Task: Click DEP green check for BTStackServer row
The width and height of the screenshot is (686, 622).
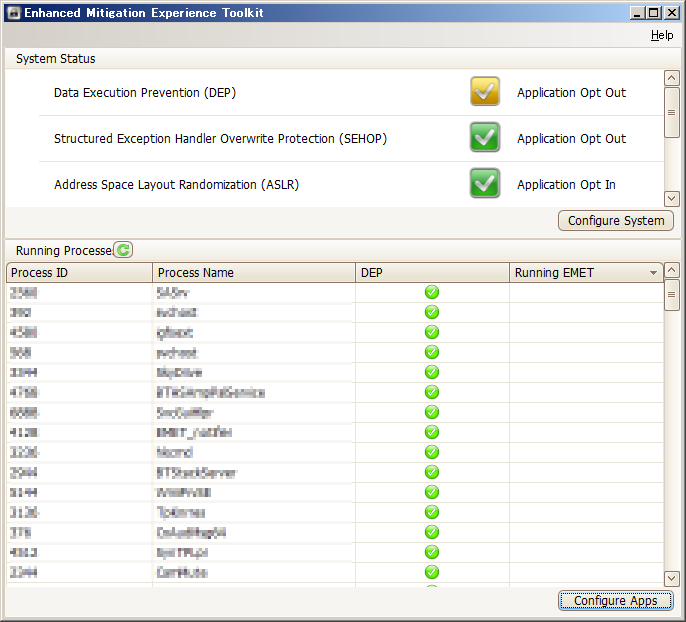Action: (432, 472)
